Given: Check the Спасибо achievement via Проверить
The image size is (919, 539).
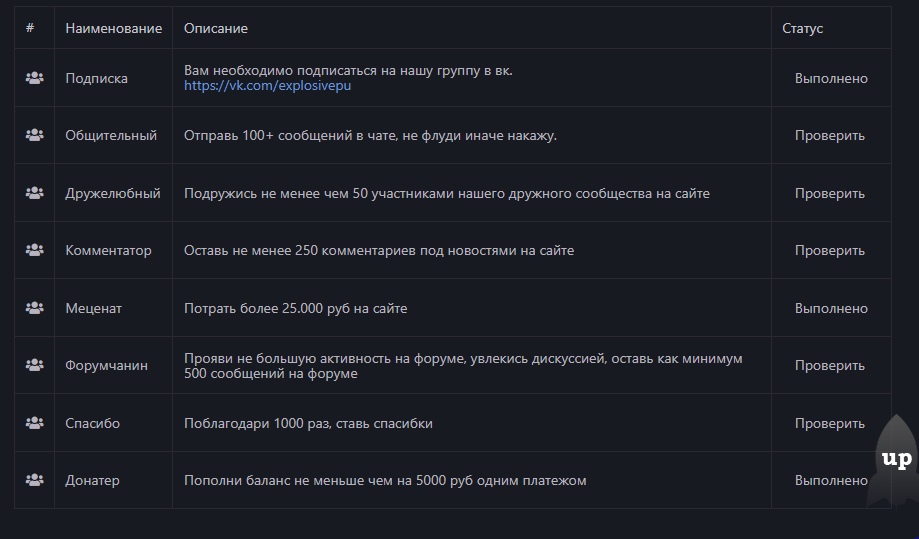Looking at the screenshot, I should (x=829, y=424).
